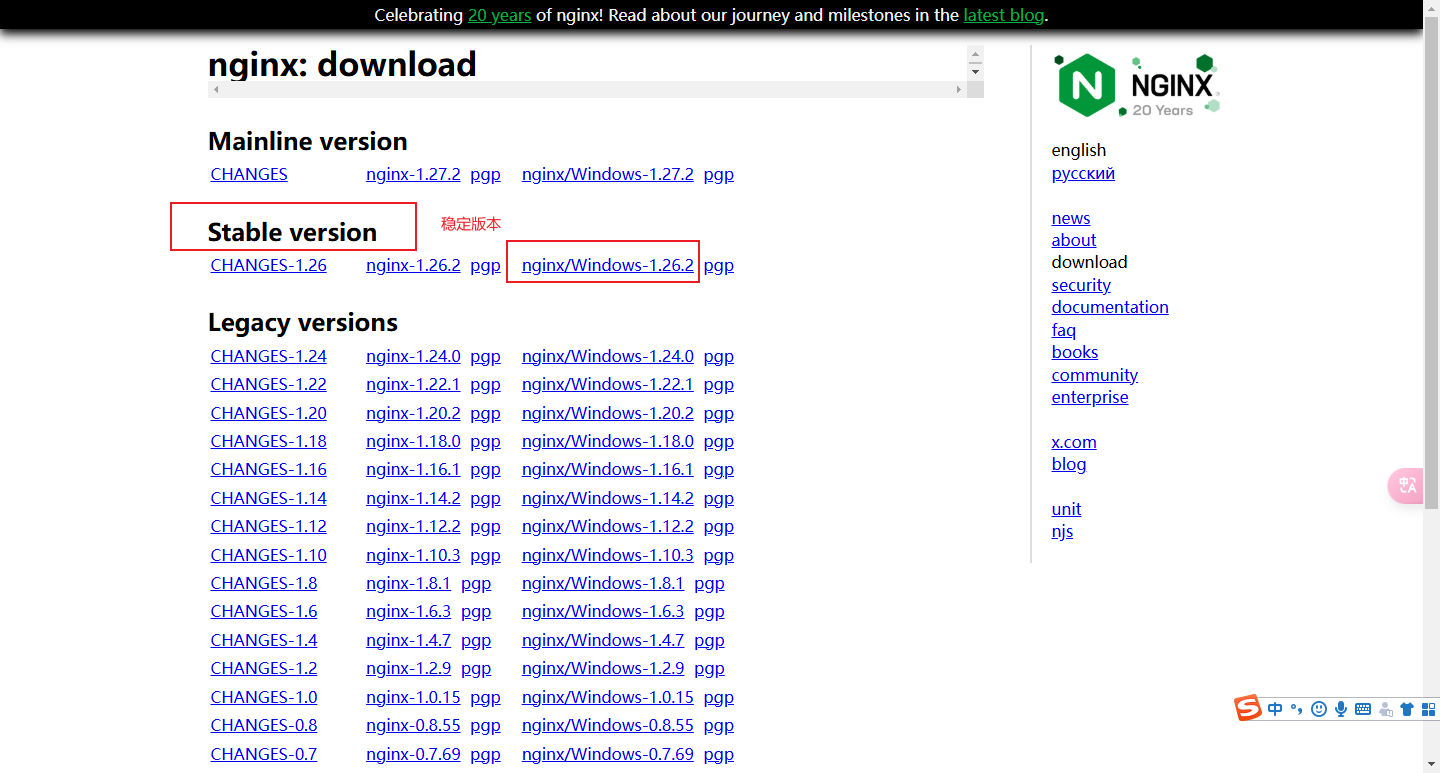Viewport: 1440px width, 773px height.
Task: Open the '20 years' banner link
Action: [499, 15]
